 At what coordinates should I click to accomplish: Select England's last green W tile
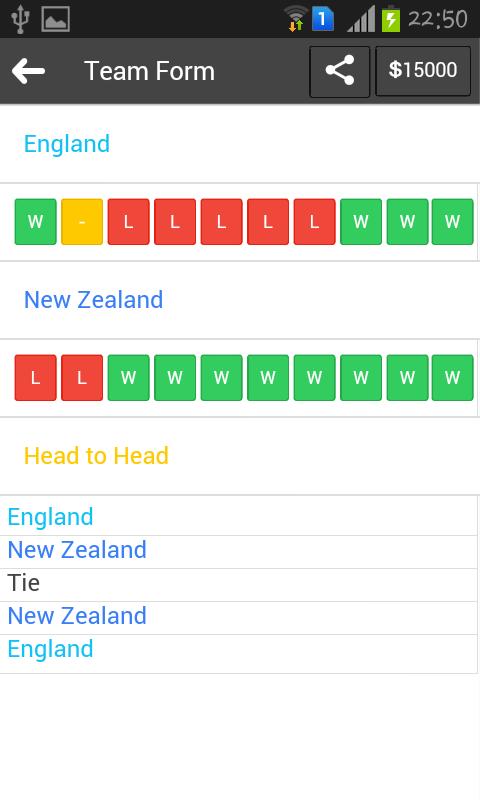pyautogui.click(x=452, y=222)
